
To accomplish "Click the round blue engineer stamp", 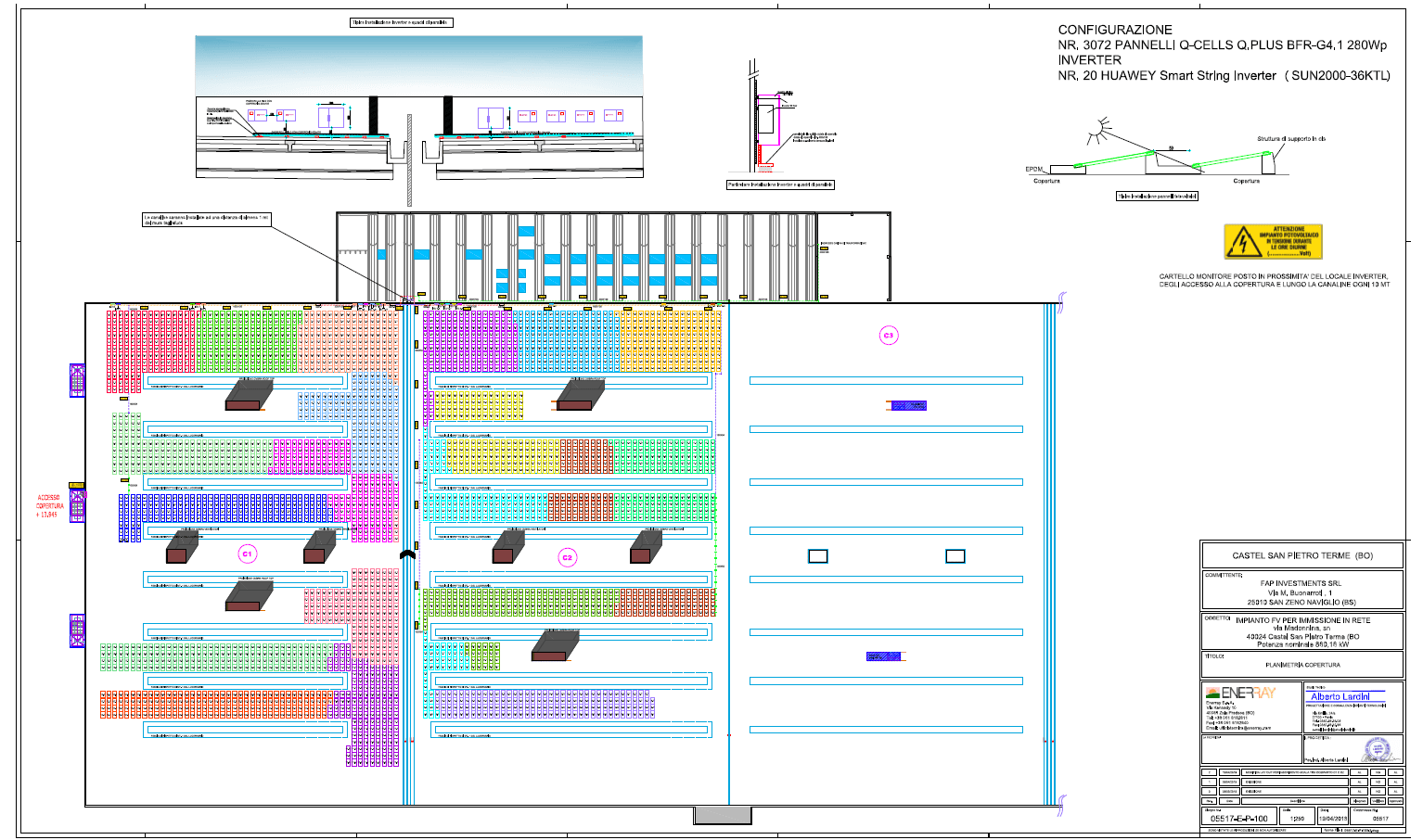I will coord(1376,748).
